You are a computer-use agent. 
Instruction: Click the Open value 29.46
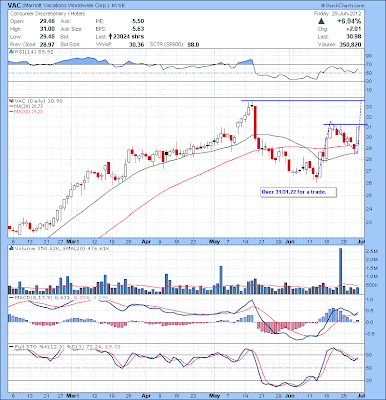pos(47,21)
